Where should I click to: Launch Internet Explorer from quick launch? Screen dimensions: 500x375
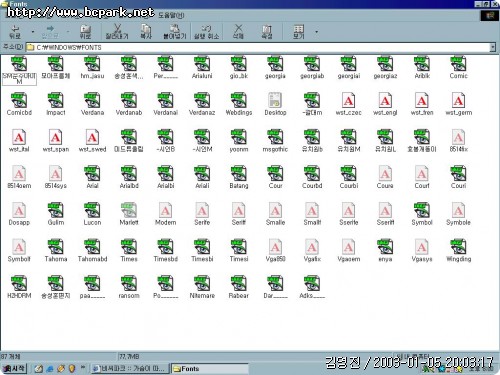50,369
